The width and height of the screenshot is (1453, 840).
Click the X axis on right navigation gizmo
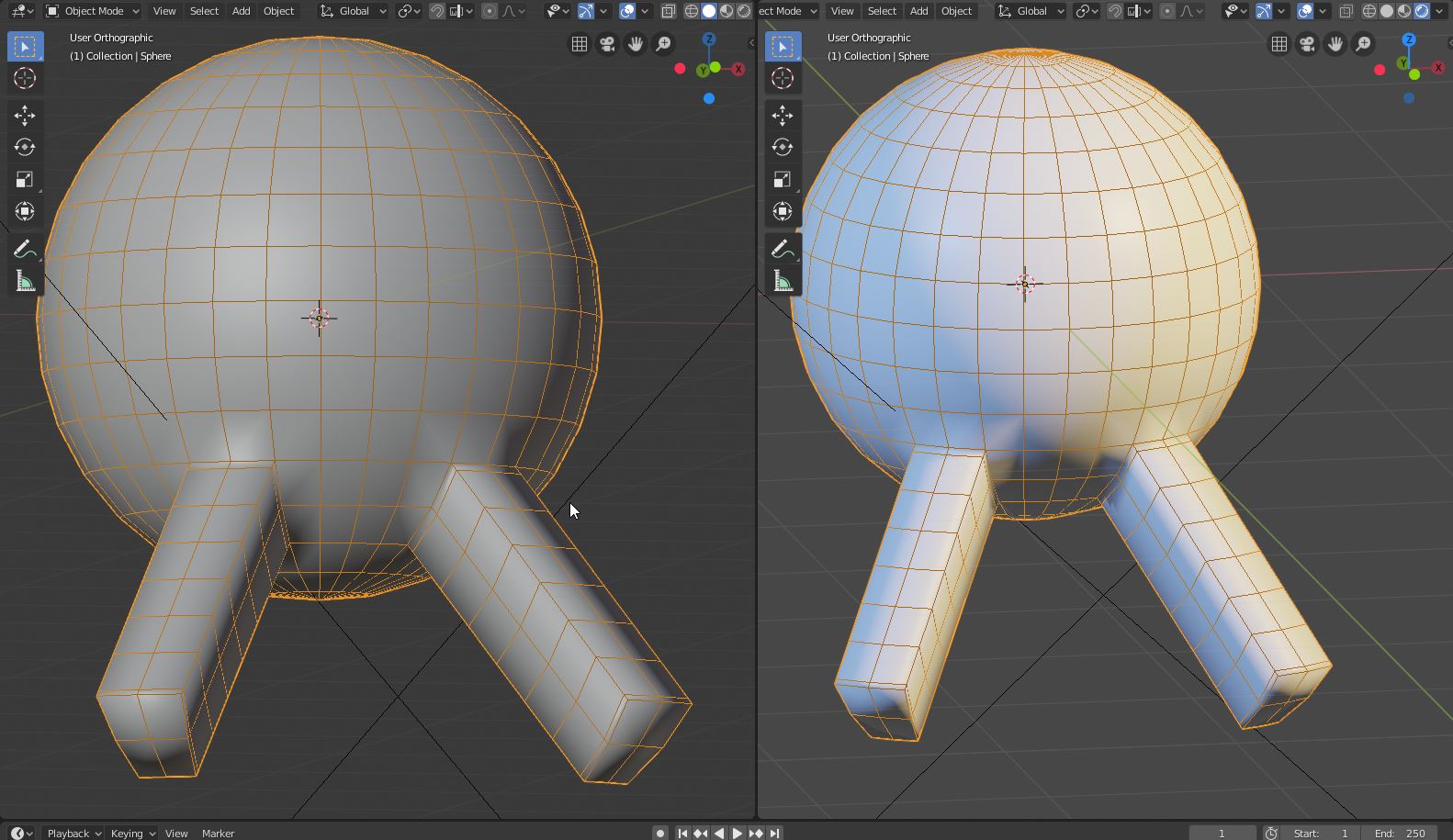pos(1437,69)
